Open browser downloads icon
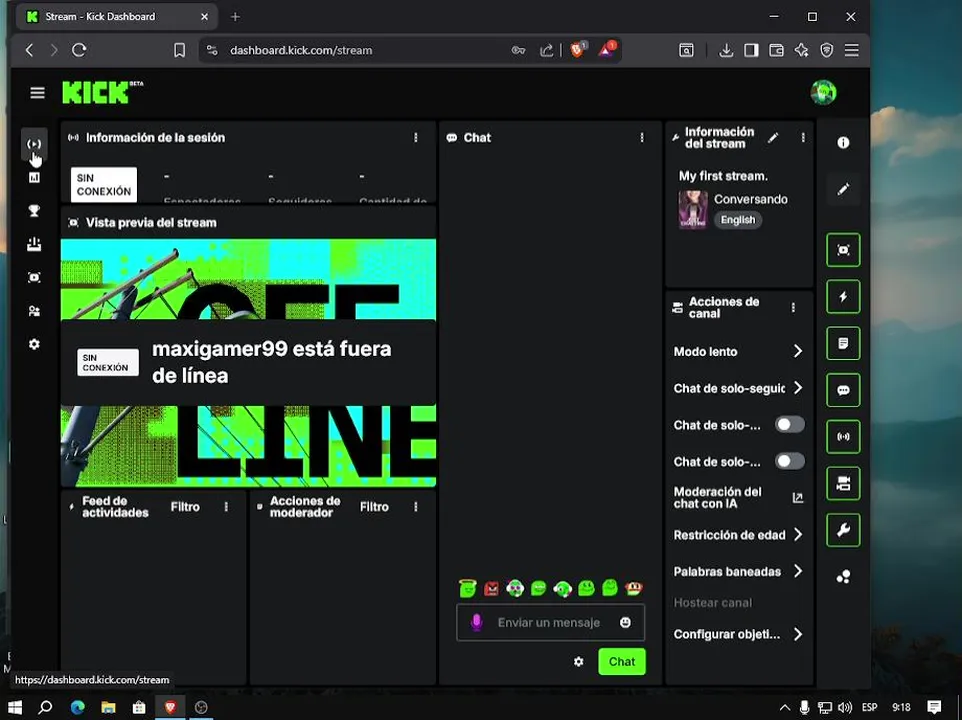 pos(726,50)
